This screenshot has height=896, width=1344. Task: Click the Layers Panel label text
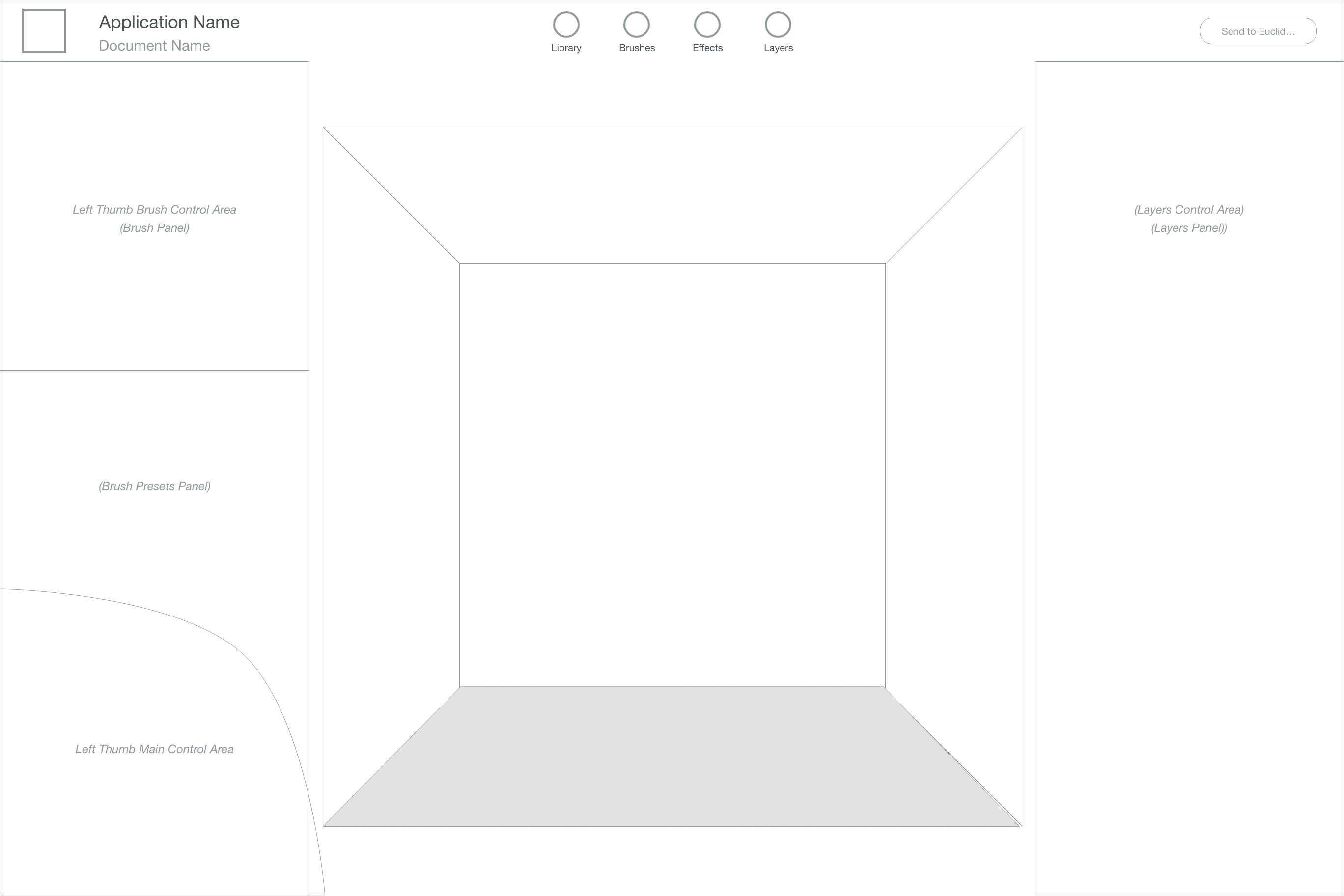point(1189,227)
